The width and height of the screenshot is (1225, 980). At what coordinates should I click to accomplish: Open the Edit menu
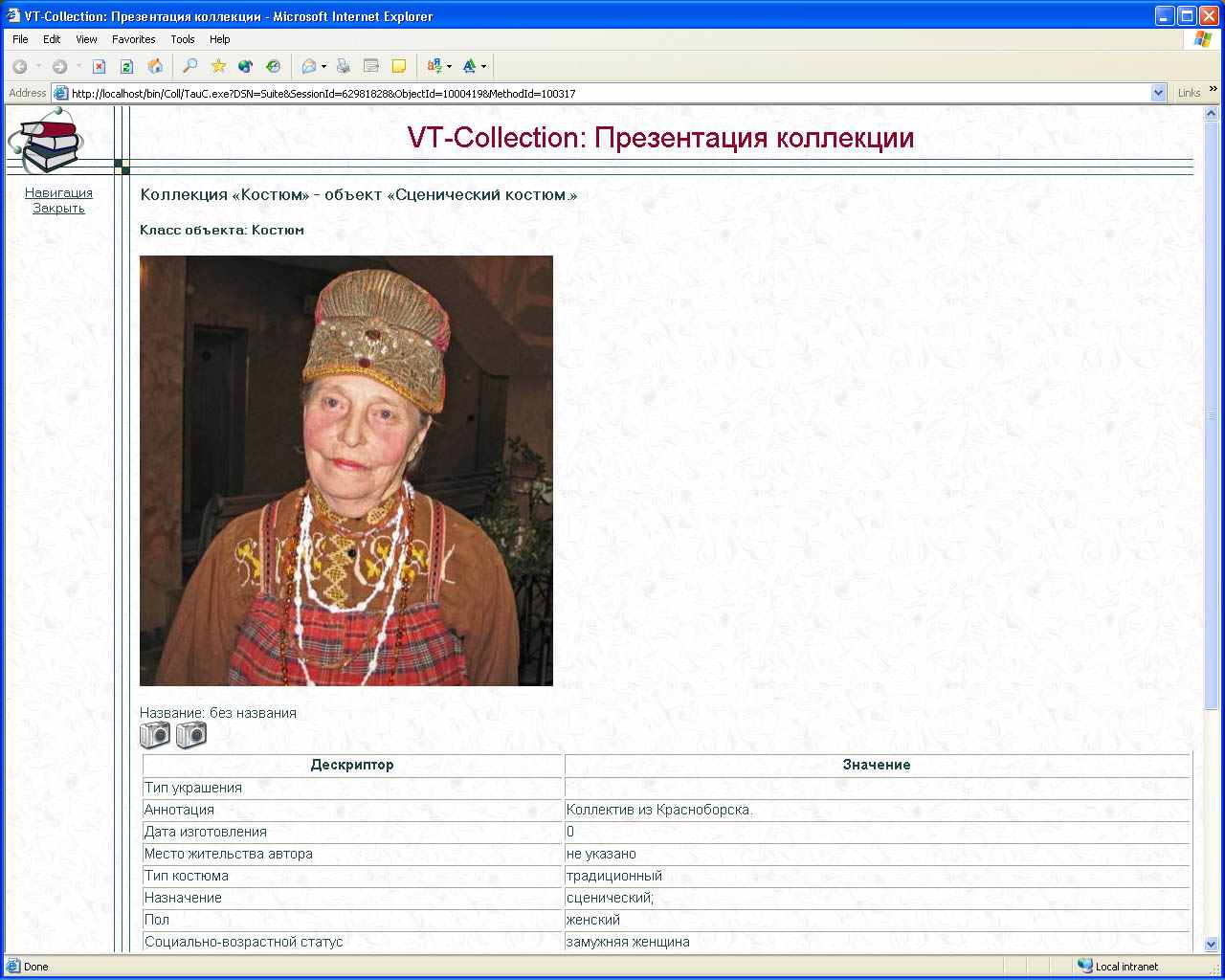[52, 39]
